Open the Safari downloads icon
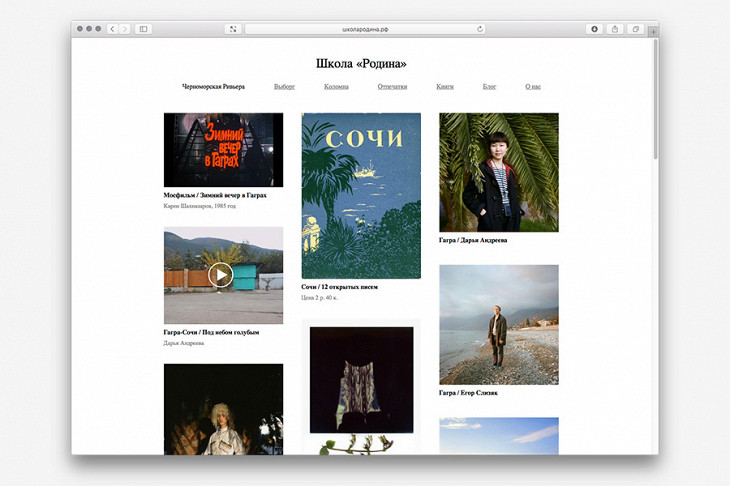 click(594, 29)
